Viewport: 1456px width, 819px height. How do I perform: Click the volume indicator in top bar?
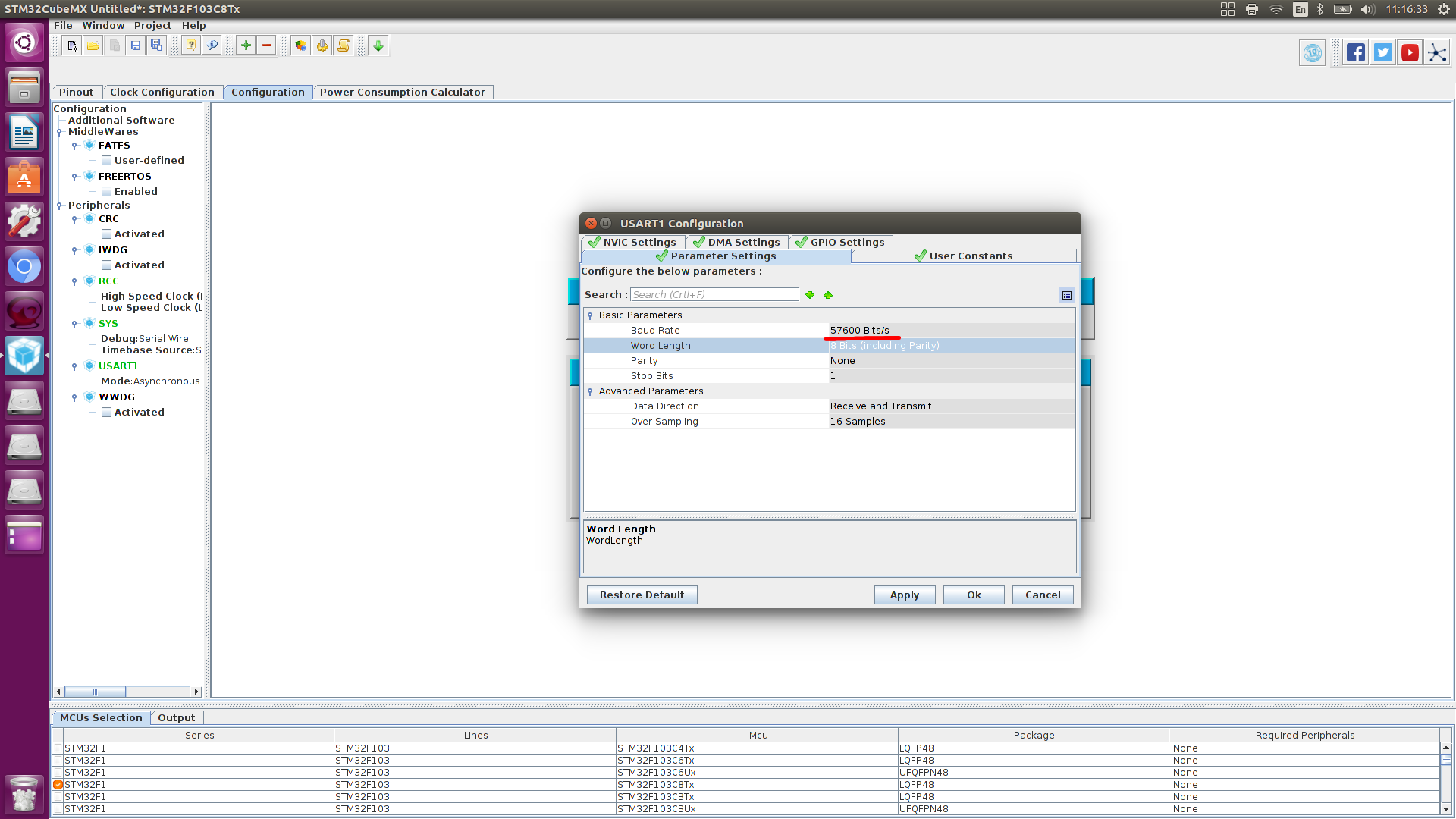point(1368,9)
